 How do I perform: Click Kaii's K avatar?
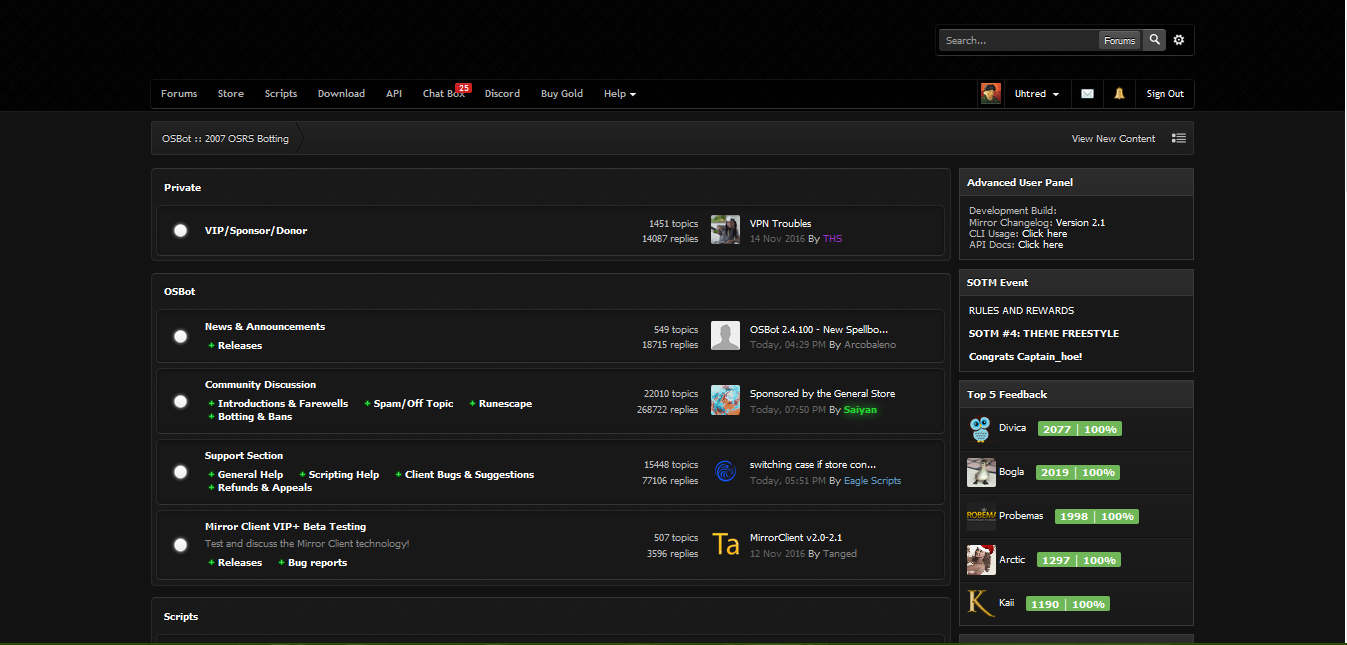tap(981, 603)
